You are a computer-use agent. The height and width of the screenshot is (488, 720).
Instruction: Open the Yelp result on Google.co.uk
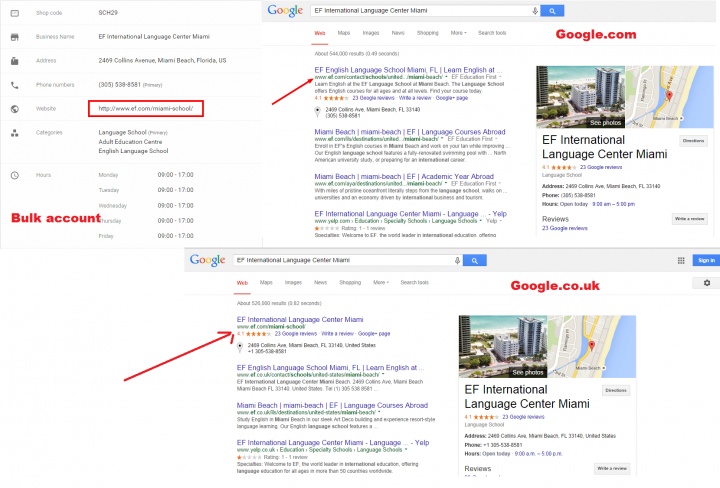pyautogui.click(x=333, y=443)
